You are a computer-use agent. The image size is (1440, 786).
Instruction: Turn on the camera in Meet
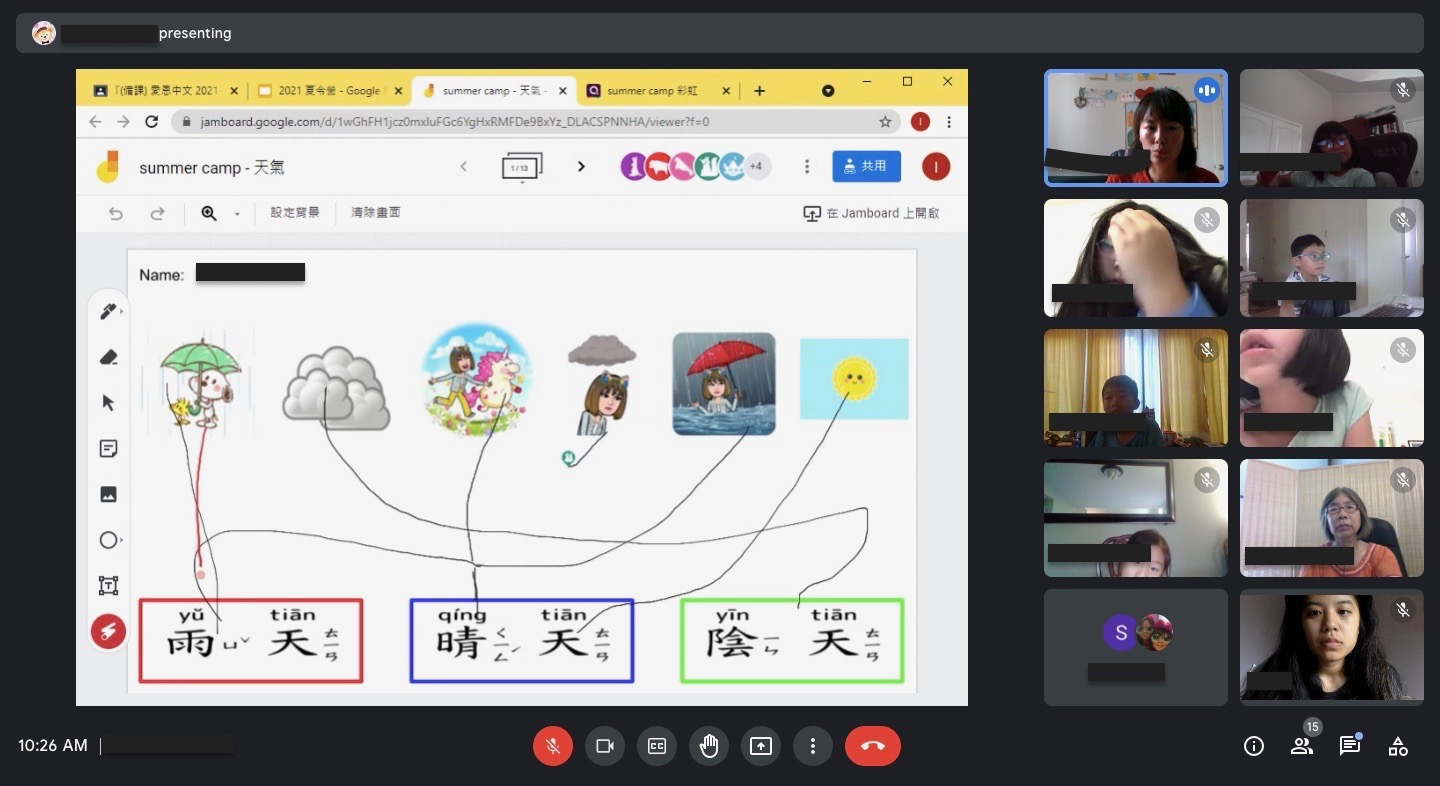[x=605, y=746]
